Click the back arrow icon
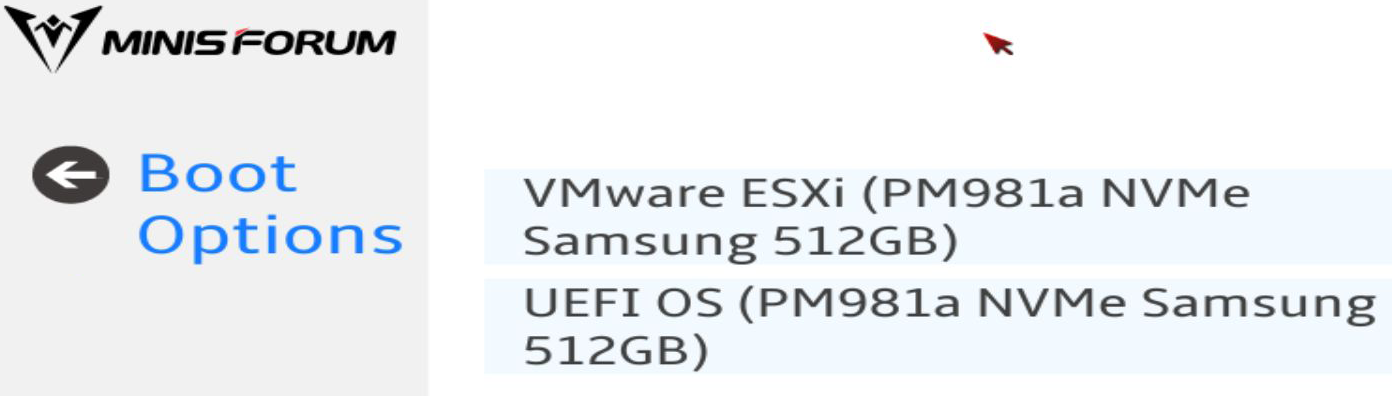 click(x=69, y=175)
